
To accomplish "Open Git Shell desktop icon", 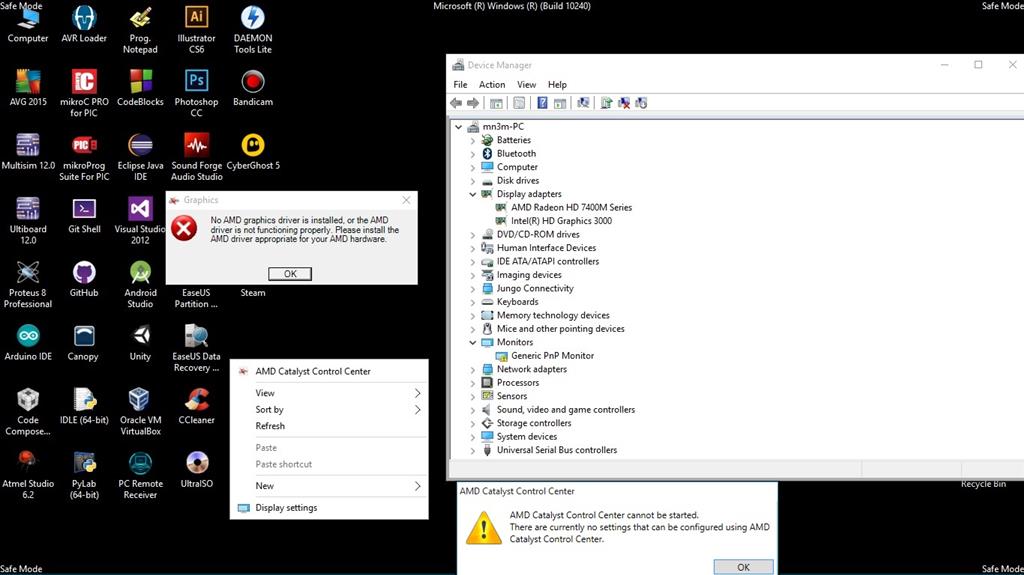I will pos(84,215).
